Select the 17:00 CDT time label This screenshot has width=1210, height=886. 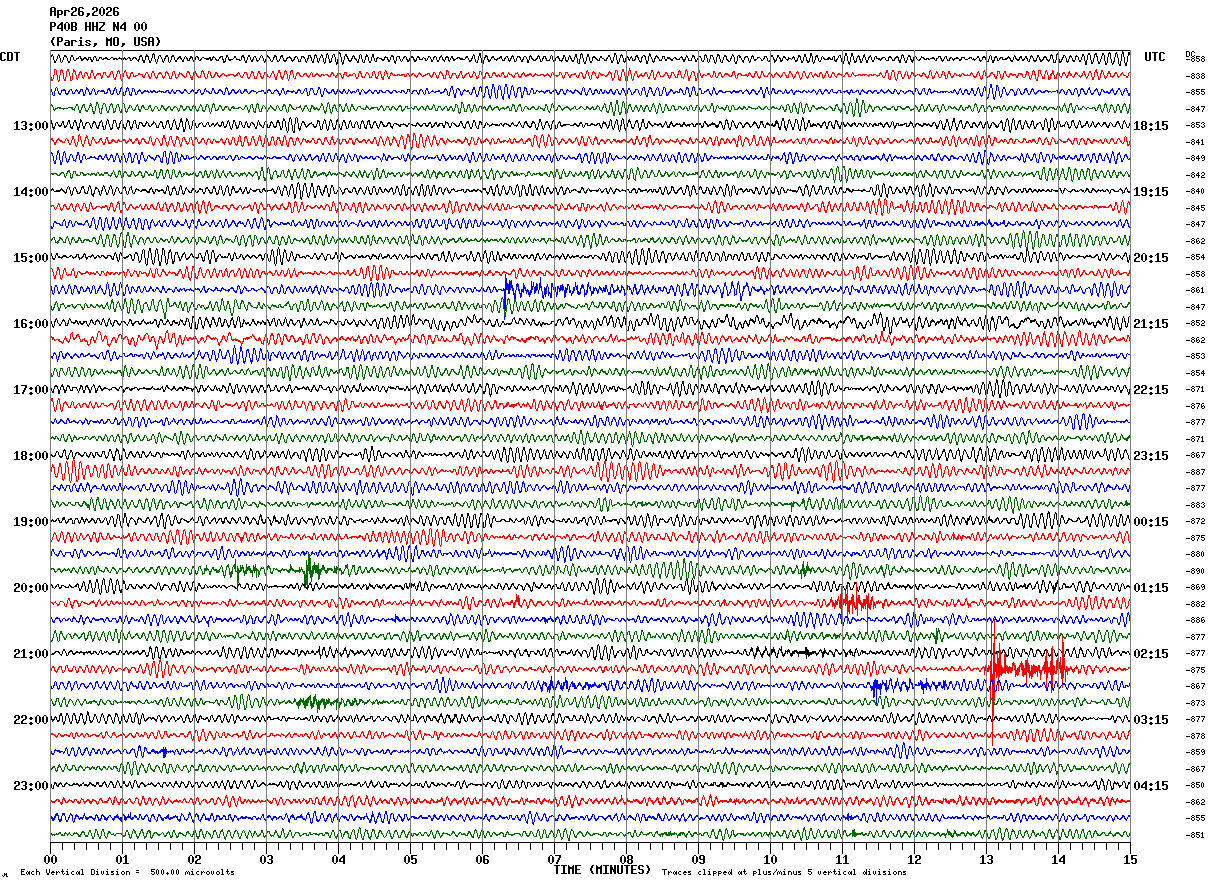coord(31,390)
